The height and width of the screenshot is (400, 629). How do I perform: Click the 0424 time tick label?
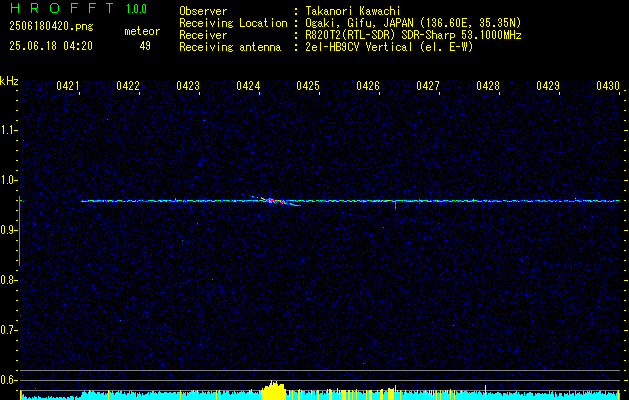click(x=248, y=85)
